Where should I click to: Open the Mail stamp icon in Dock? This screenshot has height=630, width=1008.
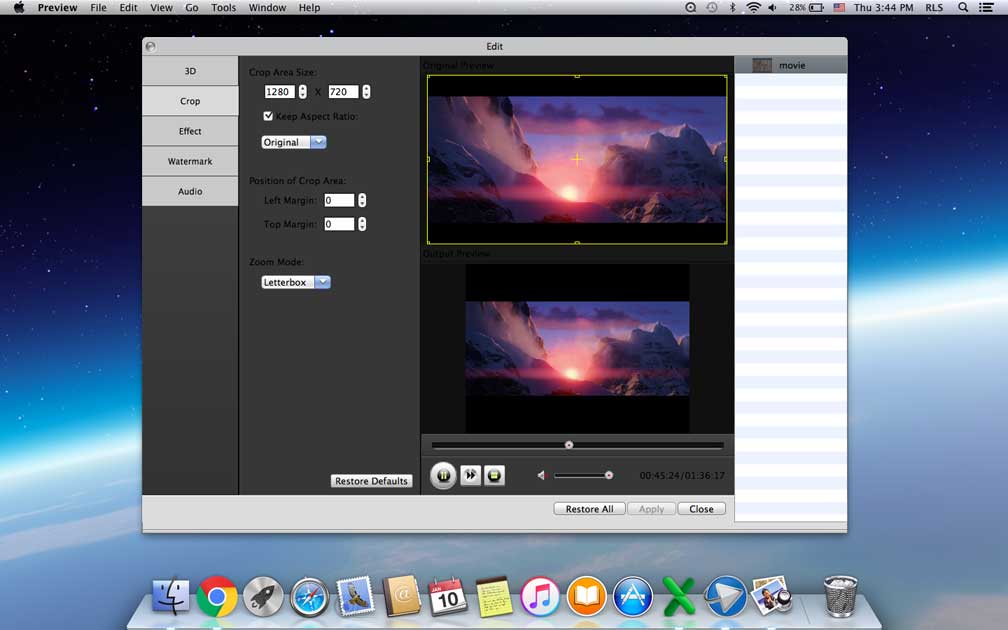coord(356,596)
